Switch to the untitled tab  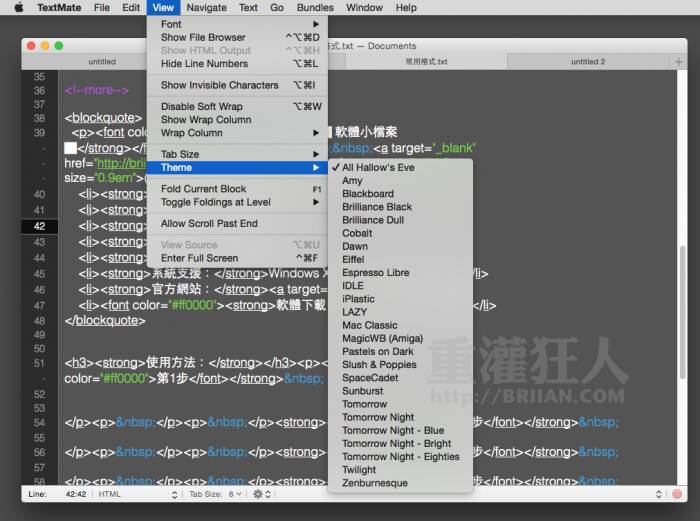click(102, 62)
